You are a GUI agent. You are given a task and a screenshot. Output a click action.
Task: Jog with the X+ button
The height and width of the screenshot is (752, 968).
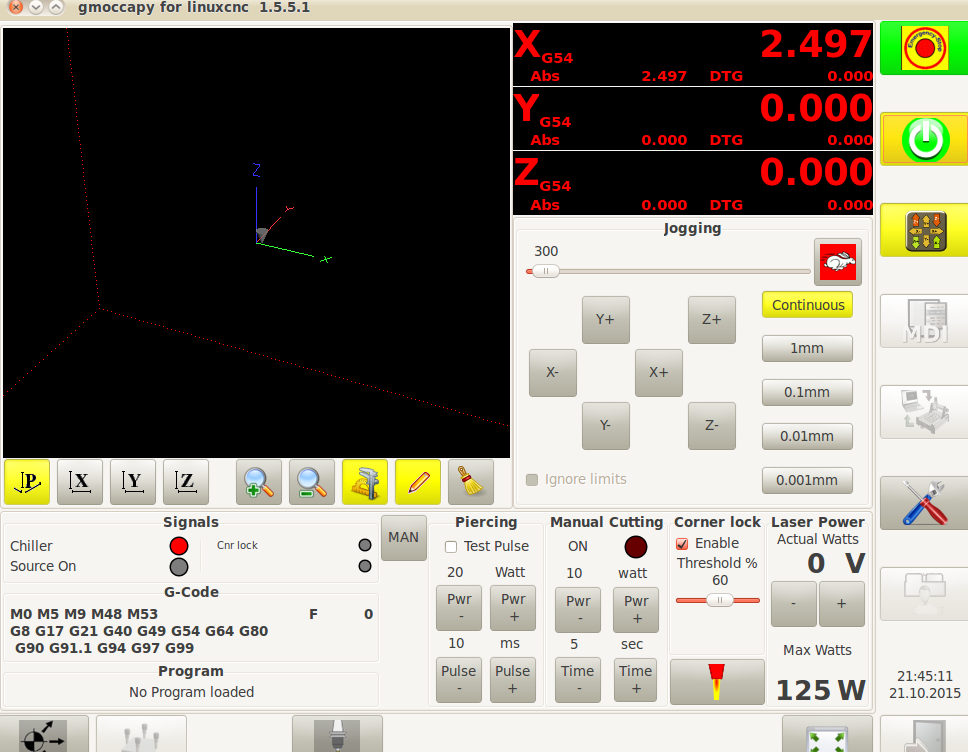pos(659,372)
